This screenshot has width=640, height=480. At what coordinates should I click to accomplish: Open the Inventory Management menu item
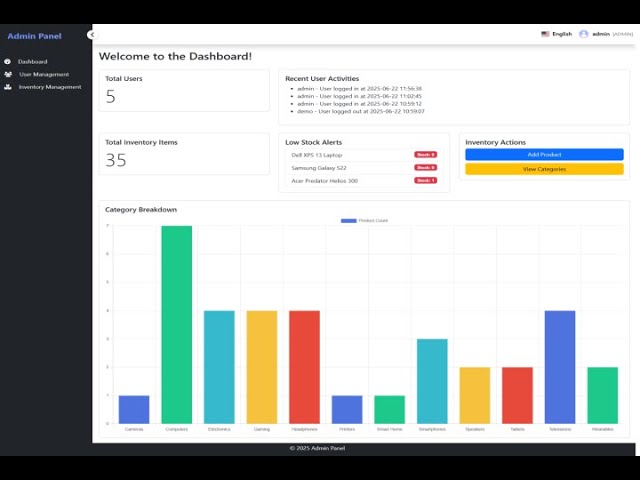pyautogui.click(x=50, y=87)
